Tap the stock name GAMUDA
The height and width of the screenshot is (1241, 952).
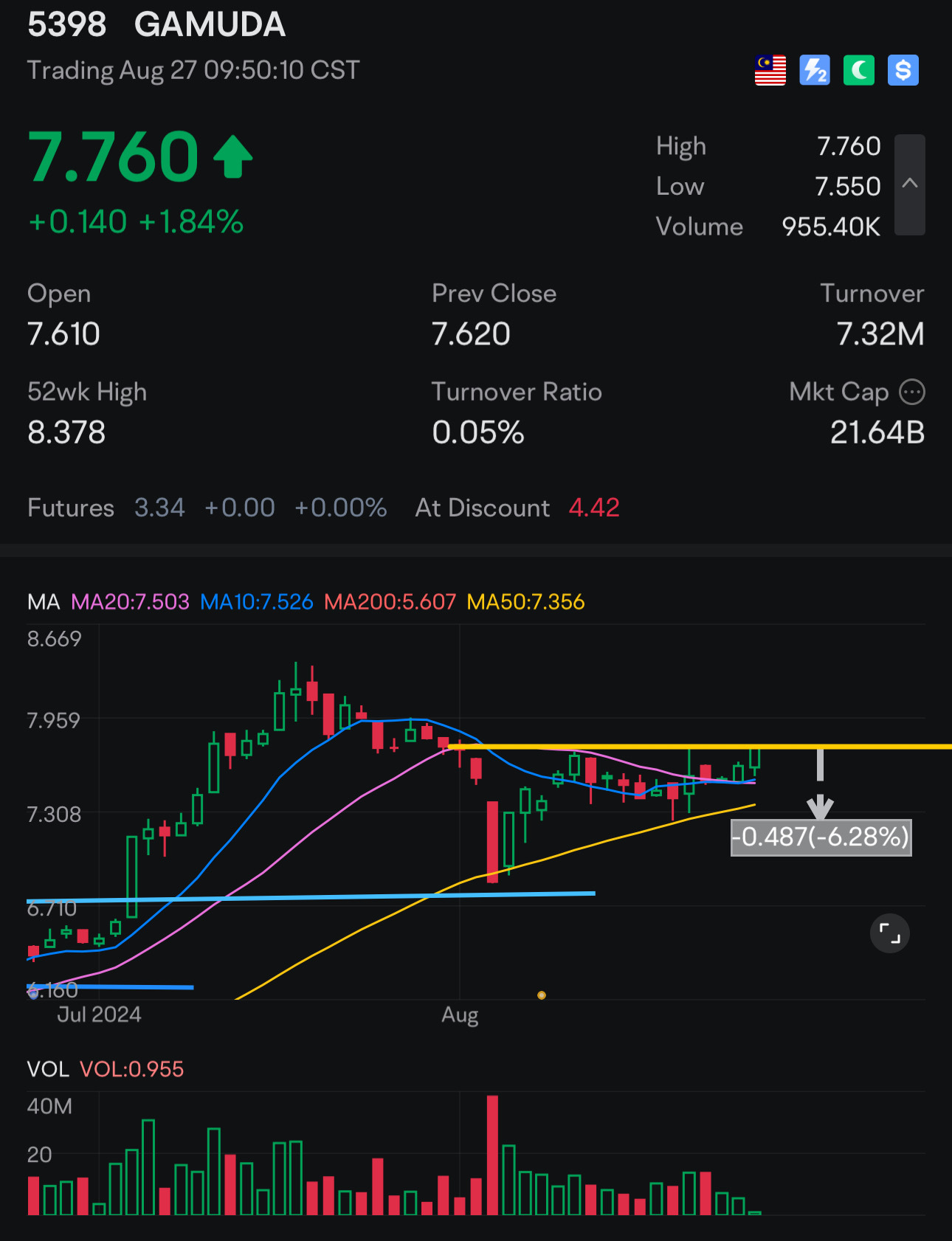point(210,24)
